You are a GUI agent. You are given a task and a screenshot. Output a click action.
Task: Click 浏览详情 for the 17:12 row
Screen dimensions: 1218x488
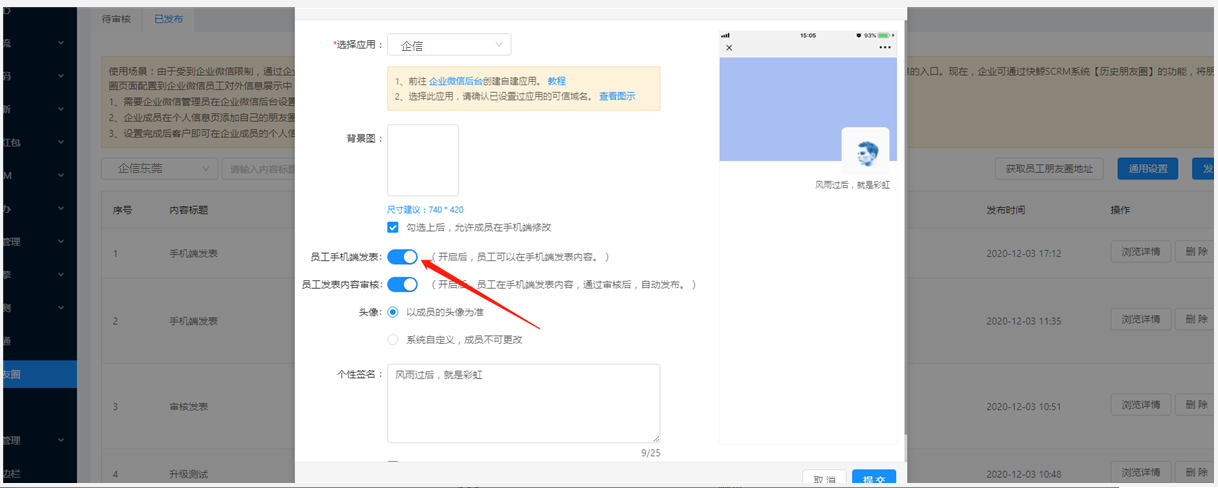pyautogui.click(x=1140, y=252)
